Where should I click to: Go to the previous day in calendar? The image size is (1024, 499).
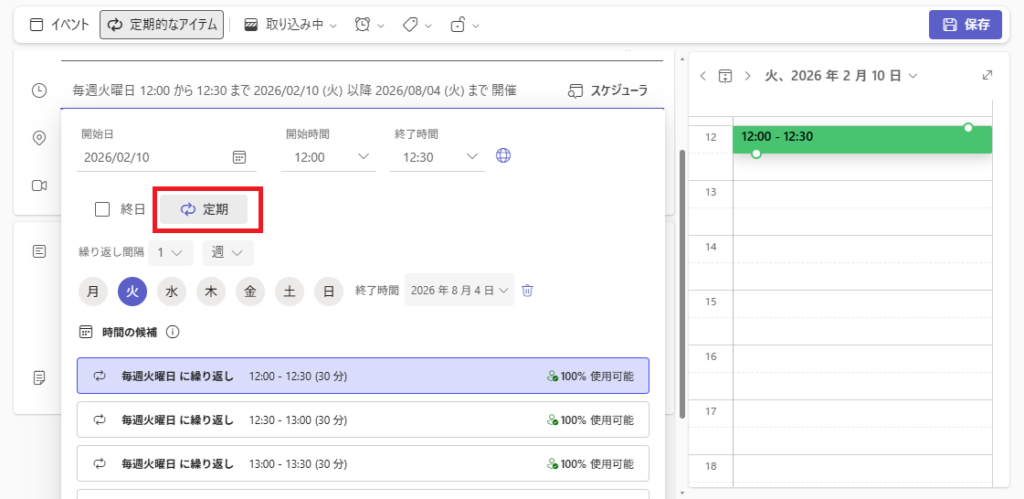click(703, 76)
